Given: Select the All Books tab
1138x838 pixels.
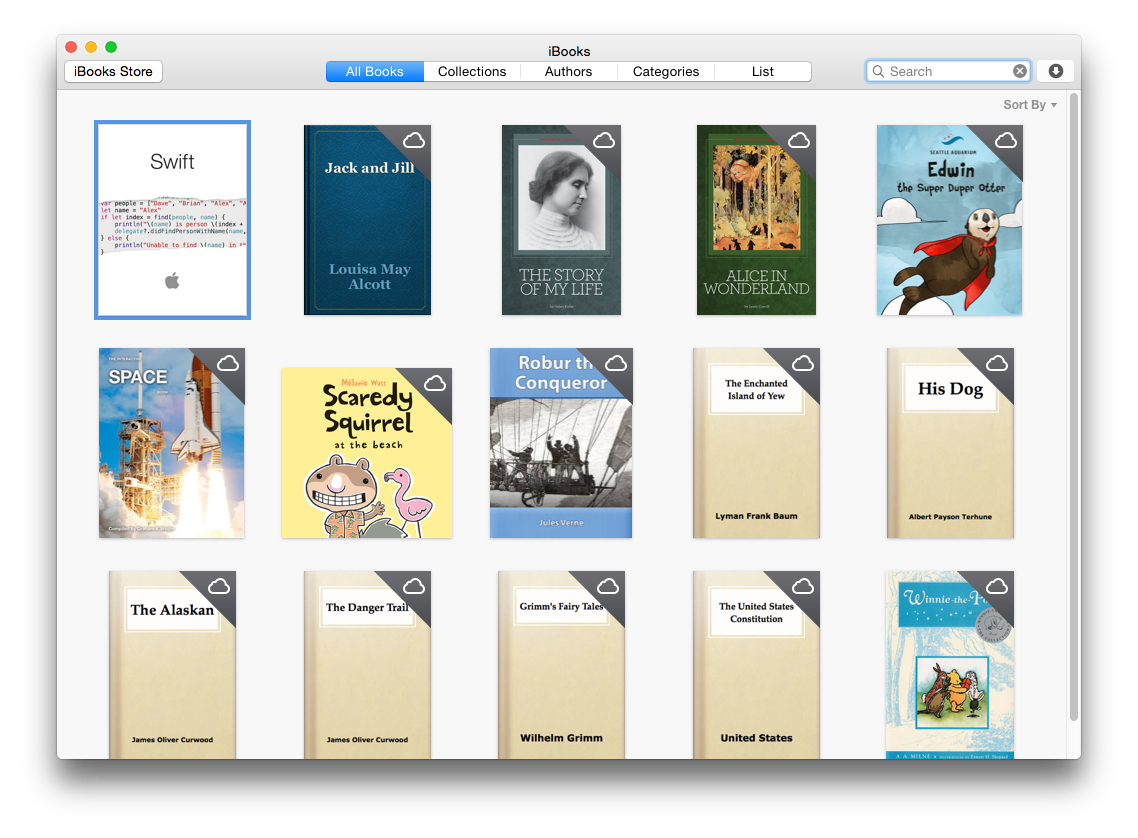Looking at the screenshot, I should [375, 71].
